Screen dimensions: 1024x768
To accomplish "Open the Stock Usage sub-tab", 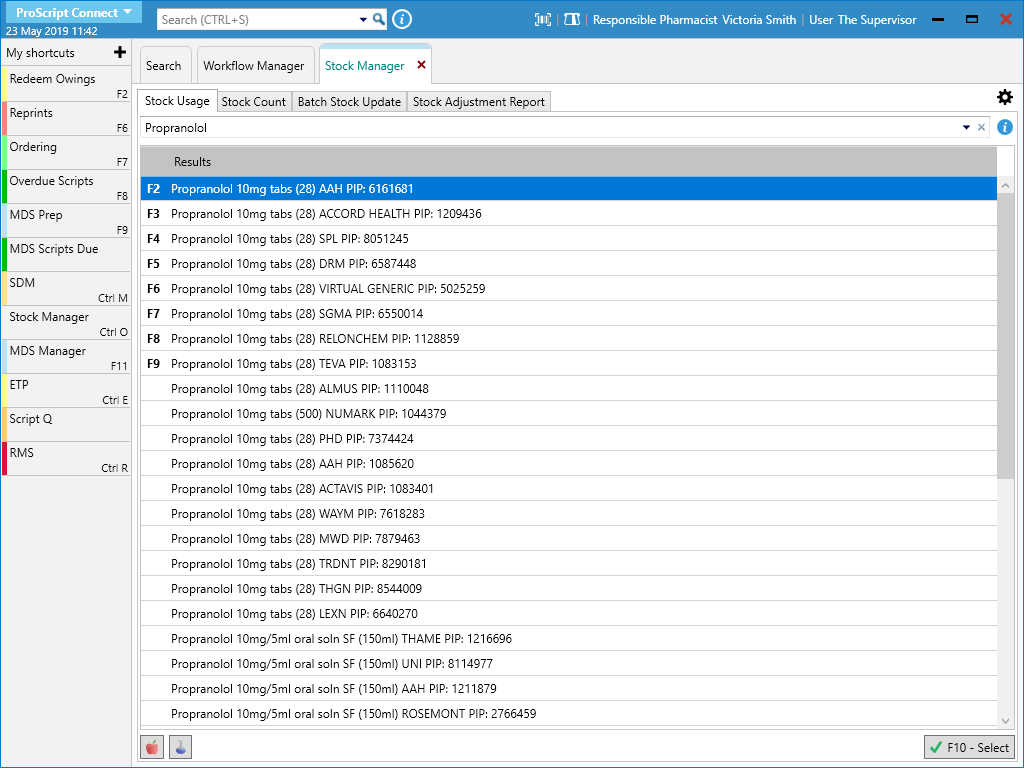I will [177, 101].
